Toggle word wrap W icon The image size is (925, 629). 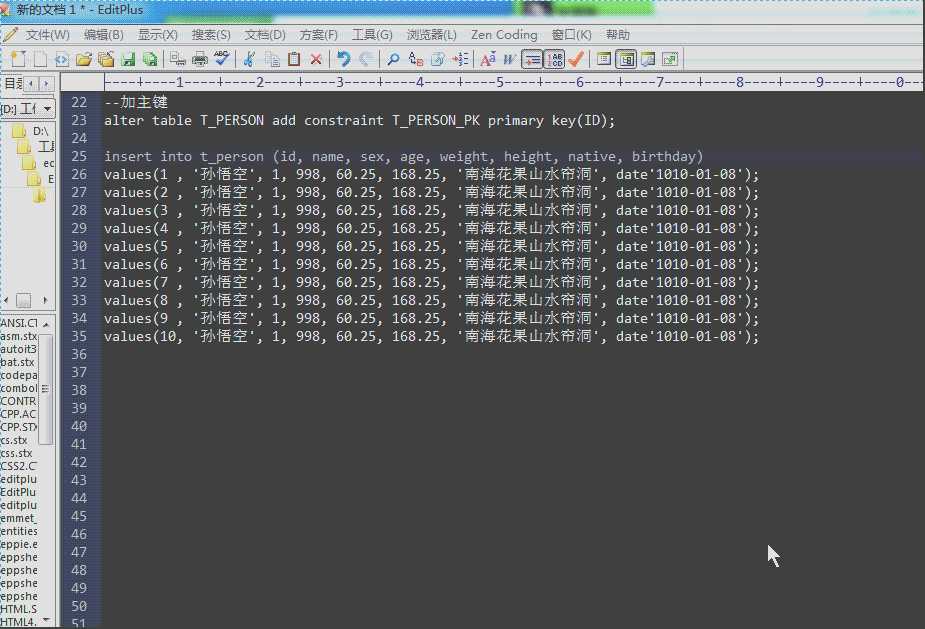click(509, 59)
